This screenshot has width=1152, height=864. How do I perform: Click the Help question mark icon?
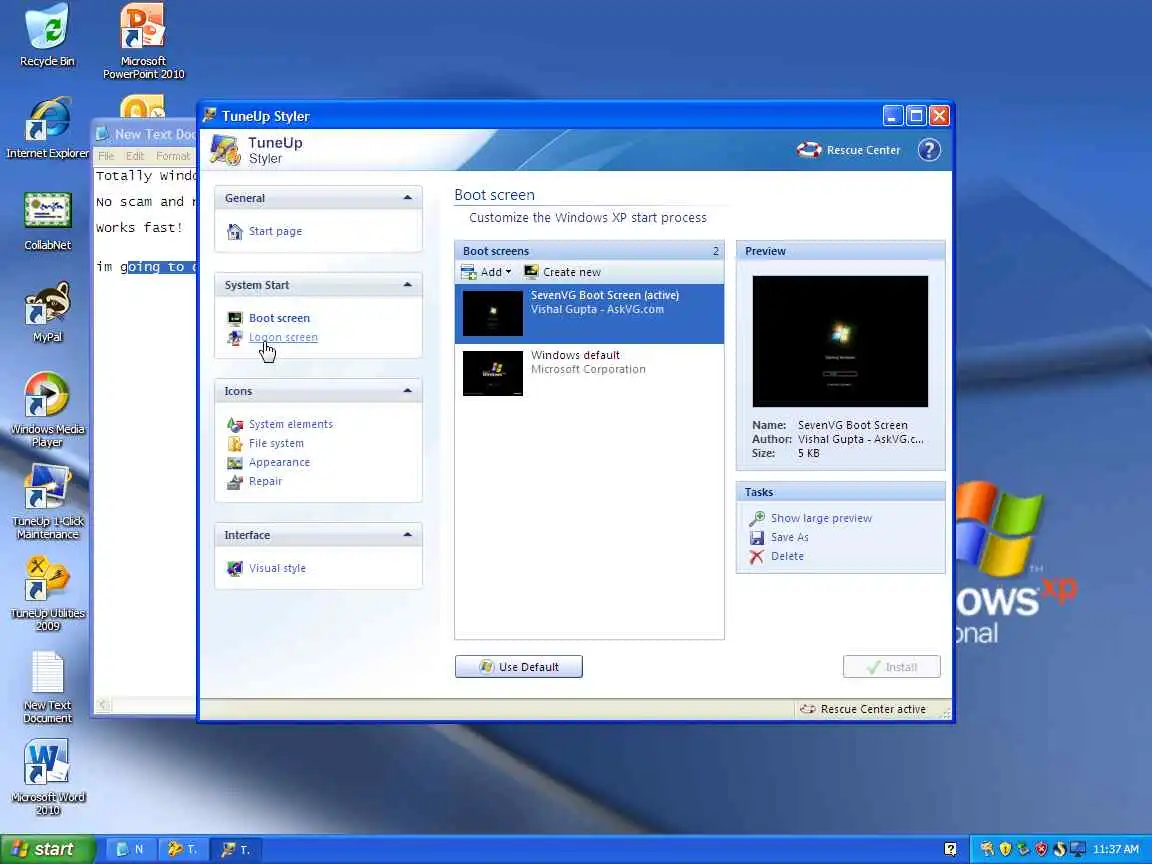point(929,150)
